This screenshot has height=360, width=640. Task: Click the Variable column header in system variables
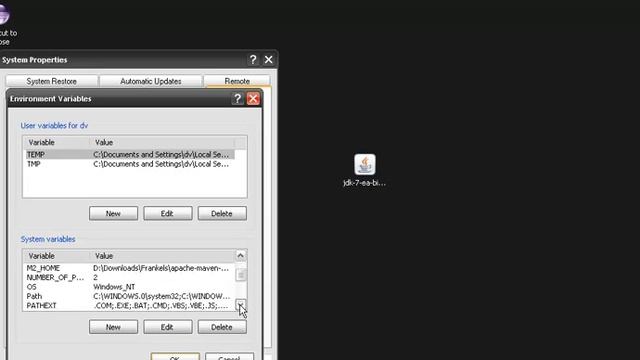point(57,256)
